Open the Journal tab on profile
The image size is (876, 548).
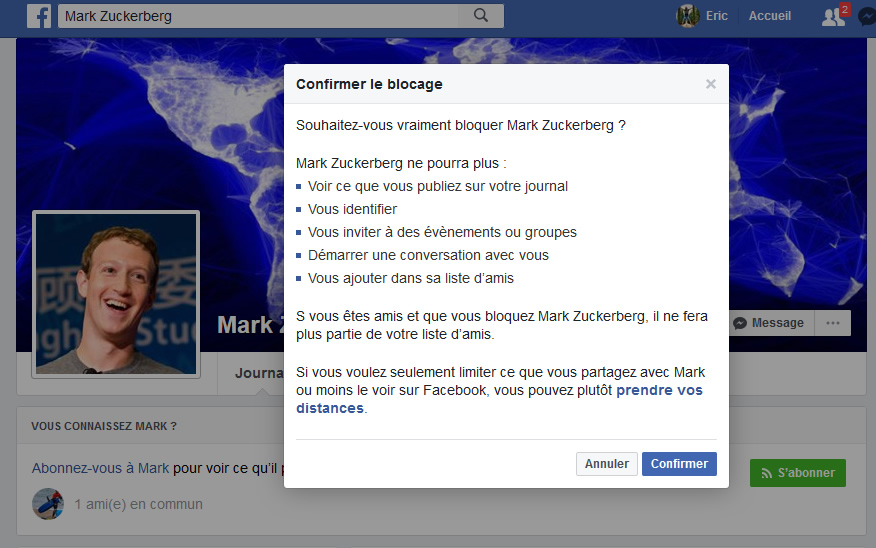[259, 373]
